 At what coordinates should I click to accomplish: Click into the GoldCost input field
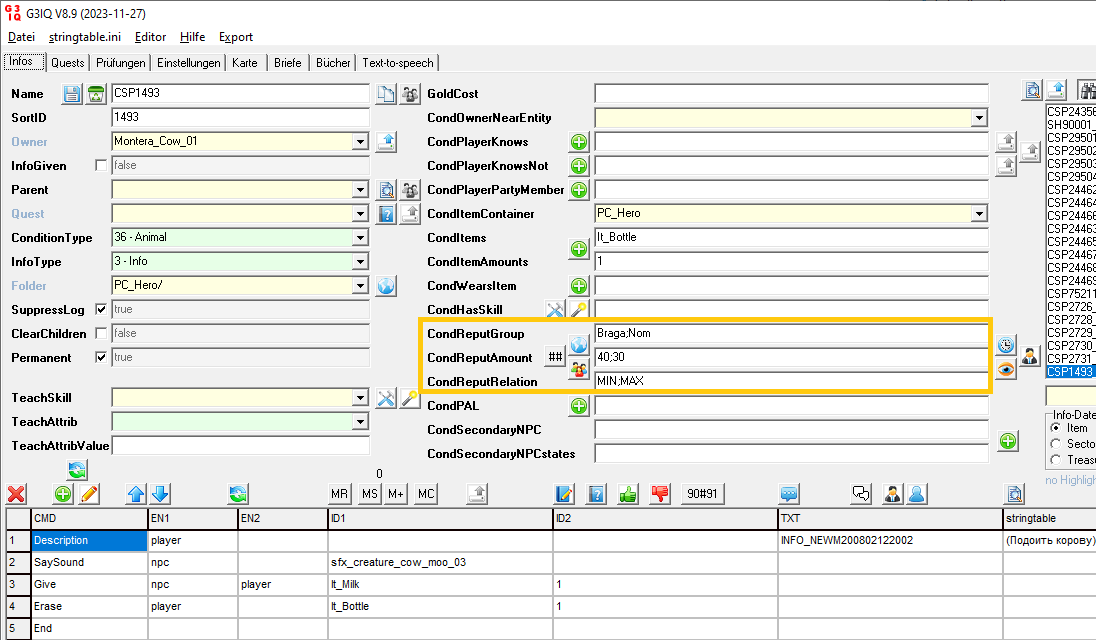790,94
